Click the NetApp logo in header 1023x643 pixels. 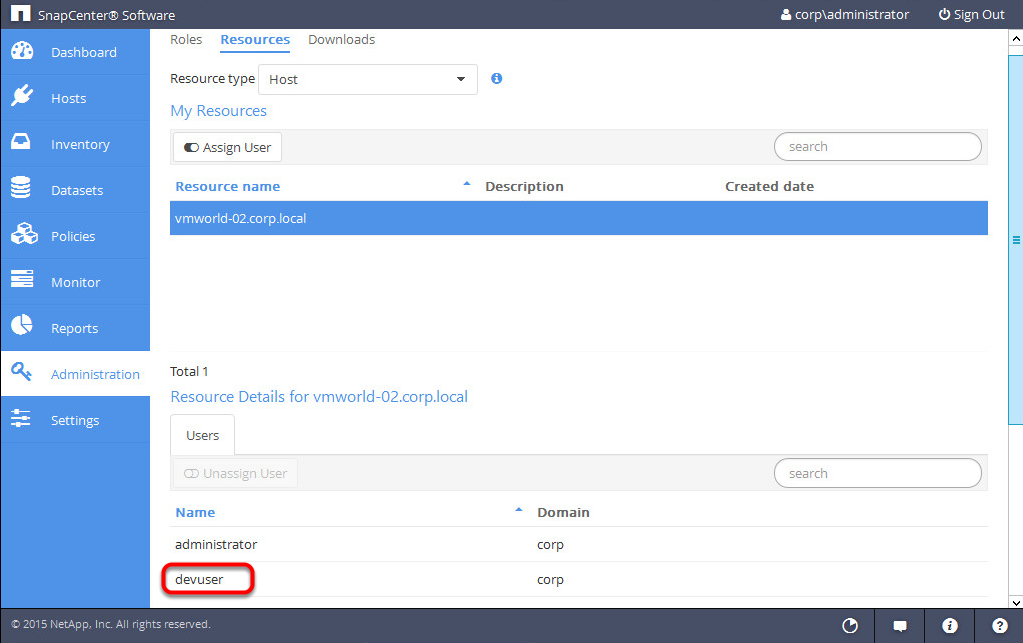21,13
